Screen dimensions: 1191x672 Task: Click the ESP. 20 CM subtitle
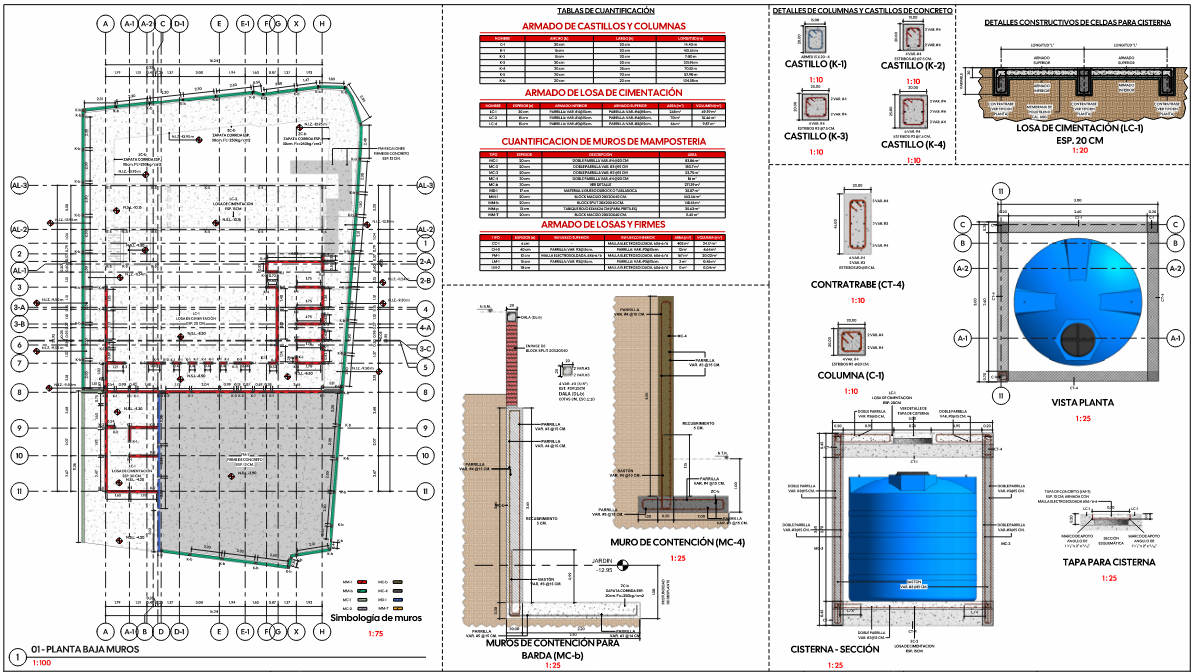click(x=1079, y=140)
